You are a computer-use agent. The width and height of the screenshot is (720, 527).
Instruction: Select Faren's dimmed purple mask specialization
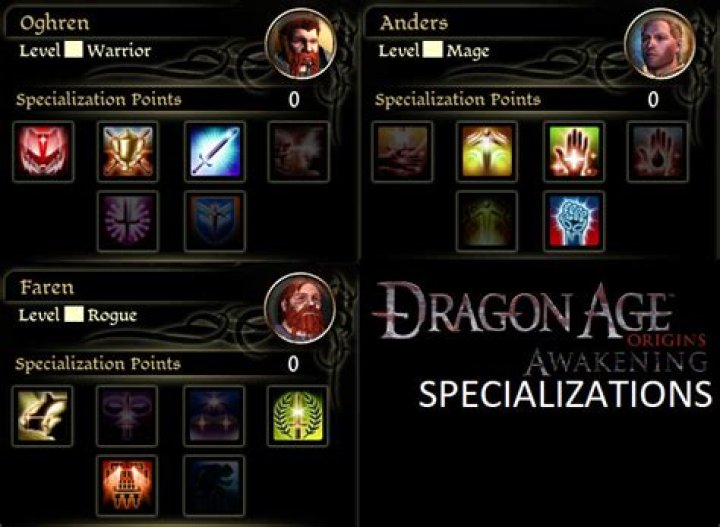(x=127, y=416)
